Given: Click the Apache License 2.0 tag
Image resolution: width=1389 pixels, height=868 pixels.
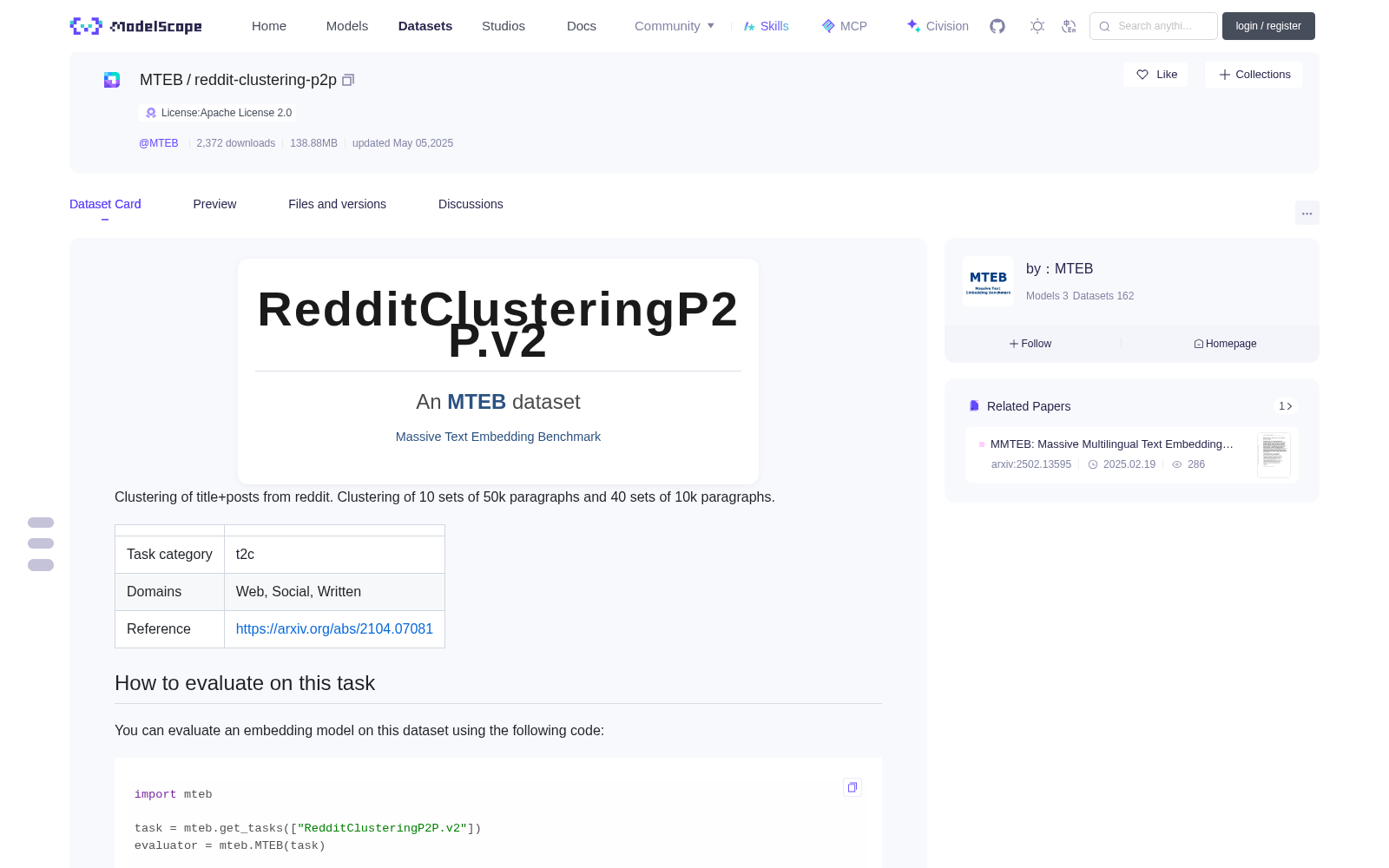Looking at the screenshot, I should (x=218, y=113).
